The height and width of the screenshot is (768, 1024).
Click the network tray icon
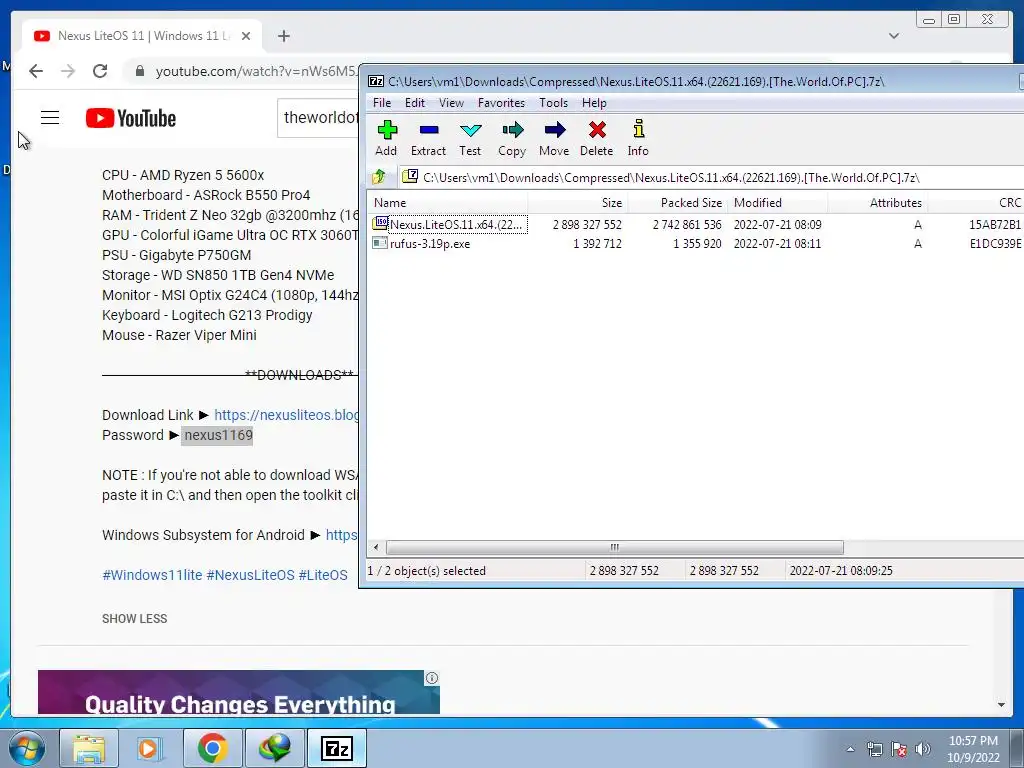click(874, 749)
